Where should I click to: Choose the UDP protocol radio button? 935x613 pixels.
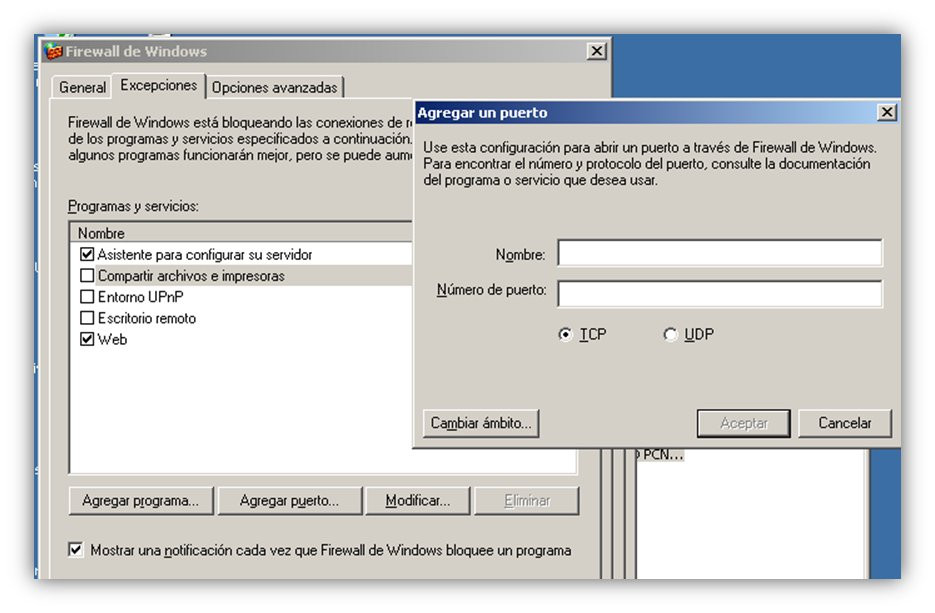tap(670, 335)
